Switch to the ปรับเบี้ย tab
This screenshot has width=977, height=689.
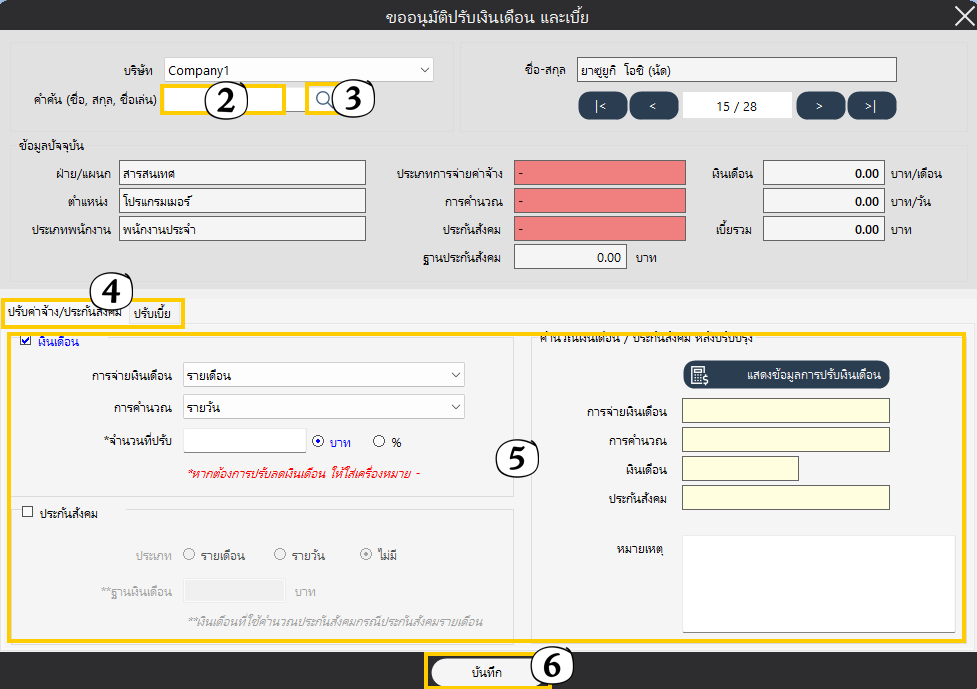pos(157,313)
